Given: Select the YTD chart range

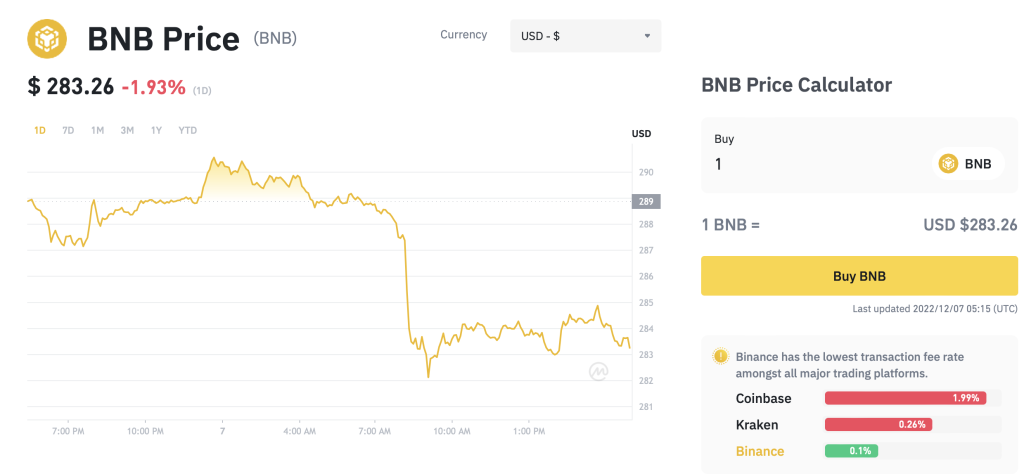Looking at the screenshot, I should (187, 131).
